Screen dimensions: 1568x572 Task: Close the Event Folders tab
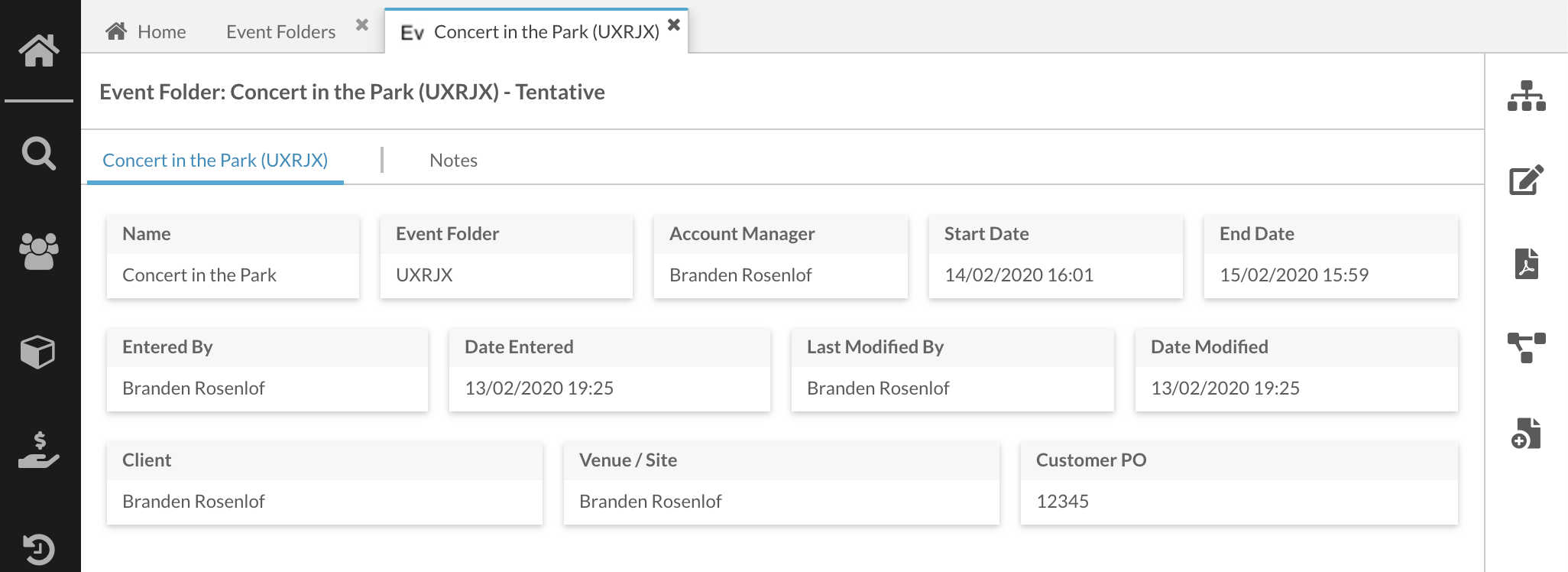coord(362,24)
